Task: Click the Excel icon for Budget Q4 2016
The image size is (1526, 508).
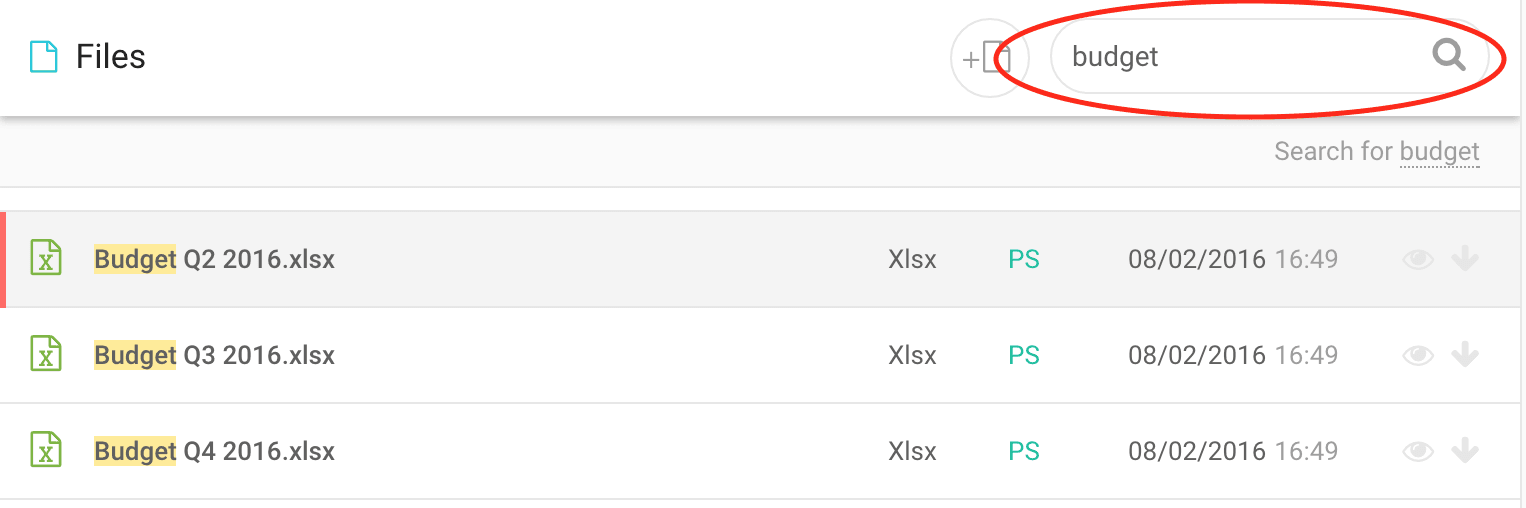Action: [x=45, y=451]
